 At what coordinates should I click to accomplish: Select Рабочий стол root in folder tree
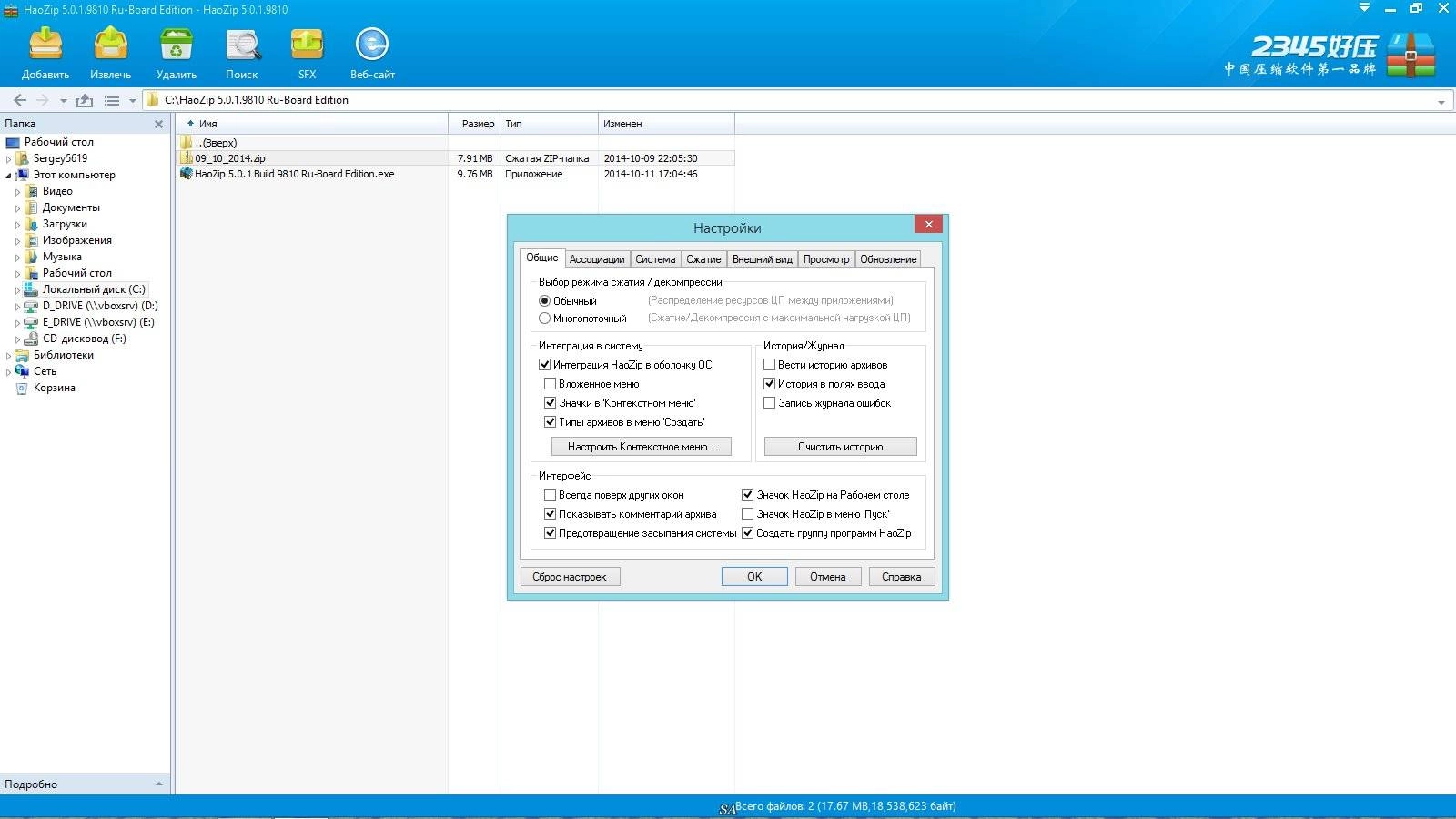59,142
